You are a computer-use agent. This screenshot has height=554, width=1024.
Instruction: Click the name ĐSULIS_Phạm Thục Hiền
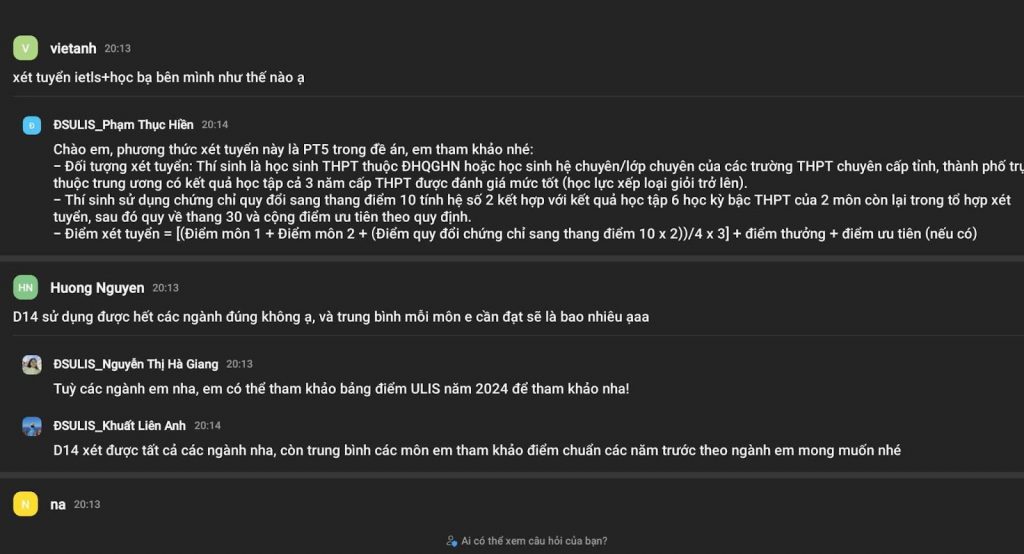point(123,125)
